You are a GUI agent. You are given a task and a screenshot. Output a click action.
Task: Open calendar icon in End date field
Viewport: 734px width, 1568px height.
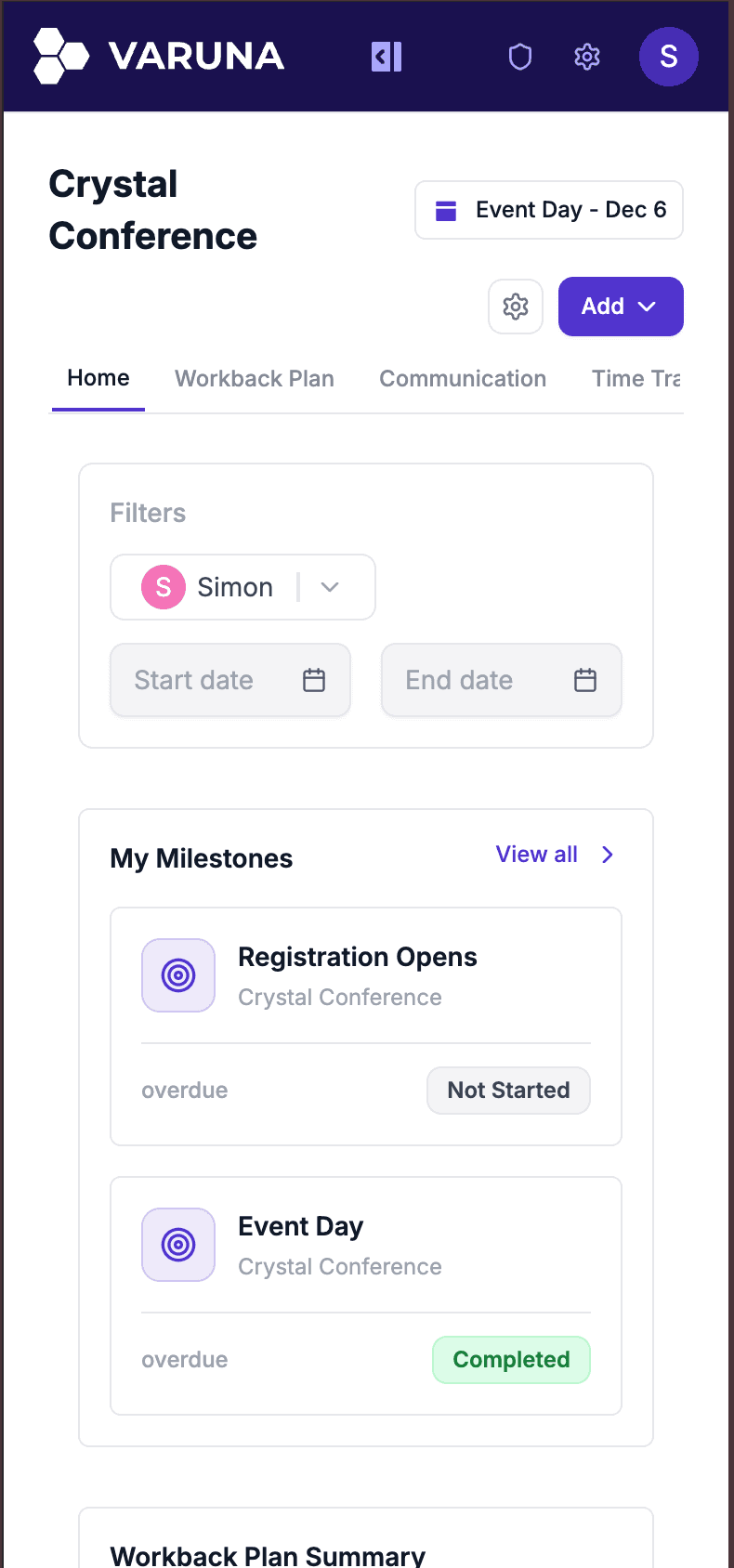click(585, 680)
